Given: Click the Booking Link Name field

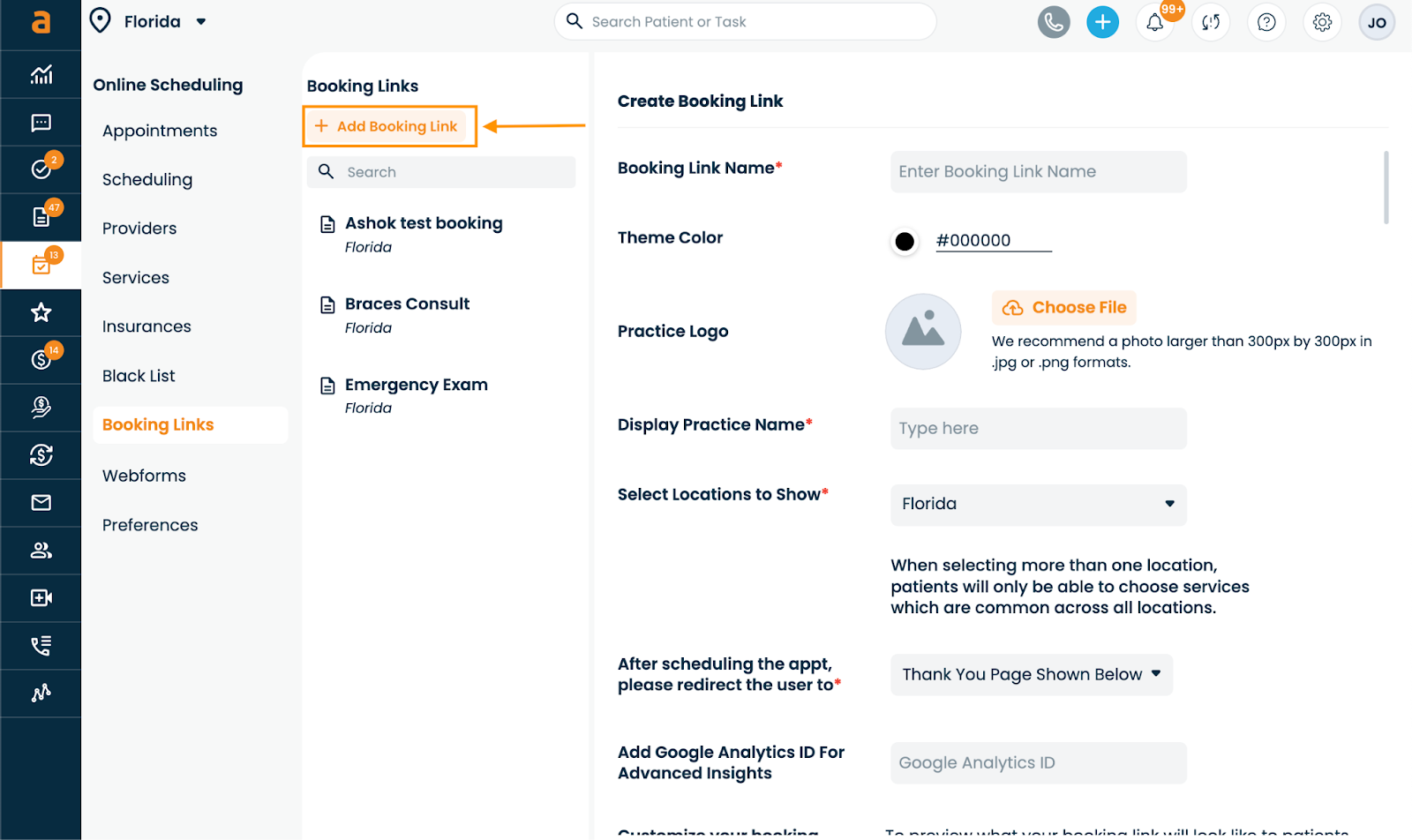Looking at the screenshot, I should click(x=1038, y=172).
